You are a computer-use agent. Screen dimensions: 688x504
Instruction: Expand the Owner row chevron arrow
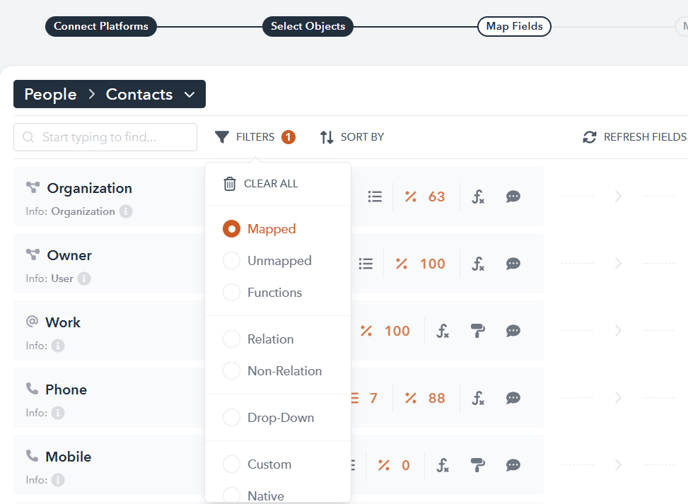(618, 263)
